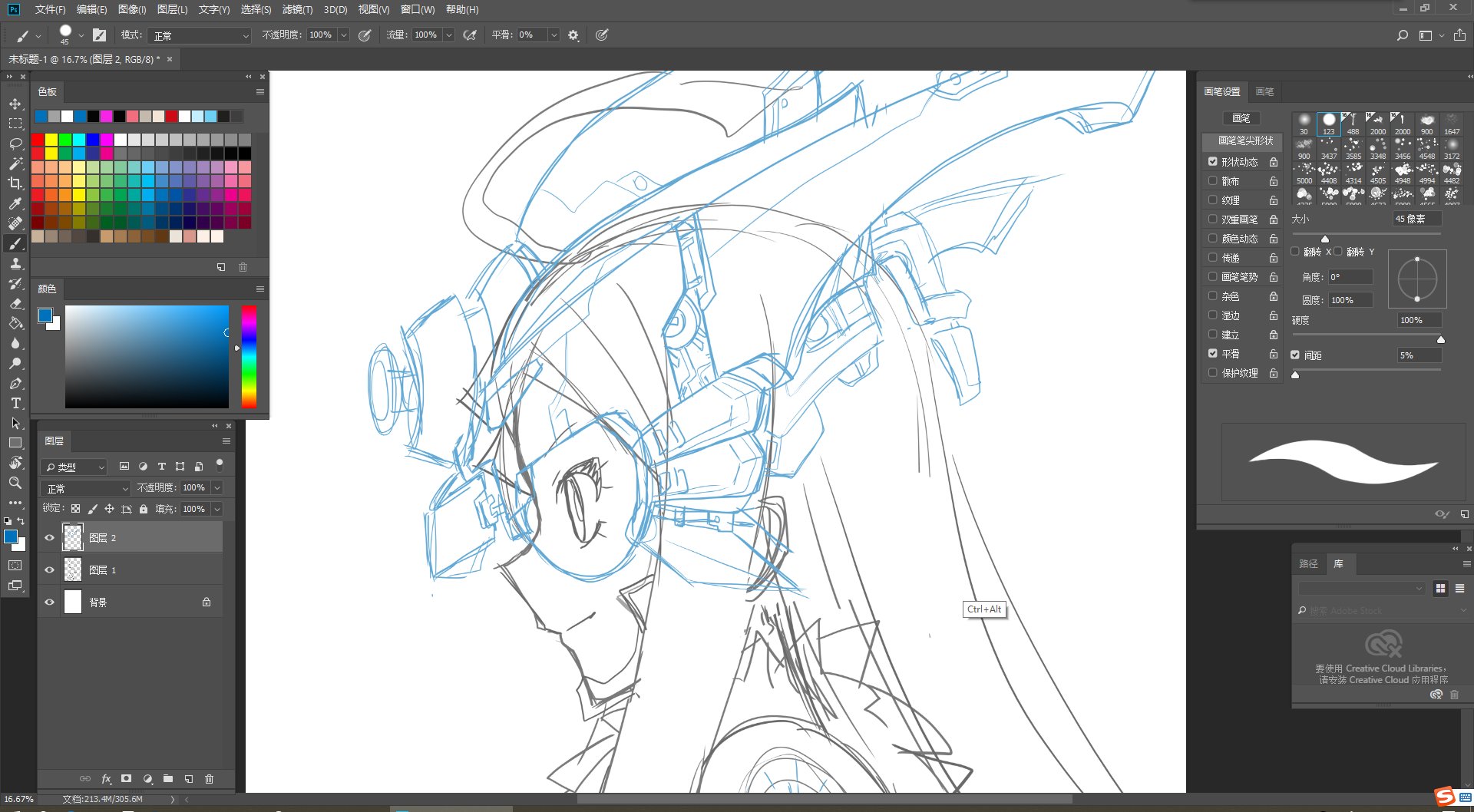Enable Dual Brush checkbox (双重画笔)
Screen dimensions: 1474x812
pos(1213,220)
